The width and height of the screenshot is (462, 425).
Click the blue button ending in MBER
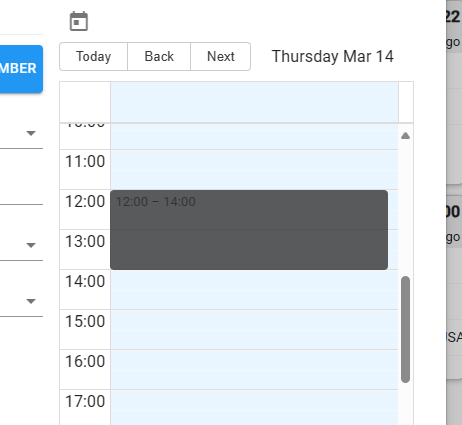tap(21, 69)
